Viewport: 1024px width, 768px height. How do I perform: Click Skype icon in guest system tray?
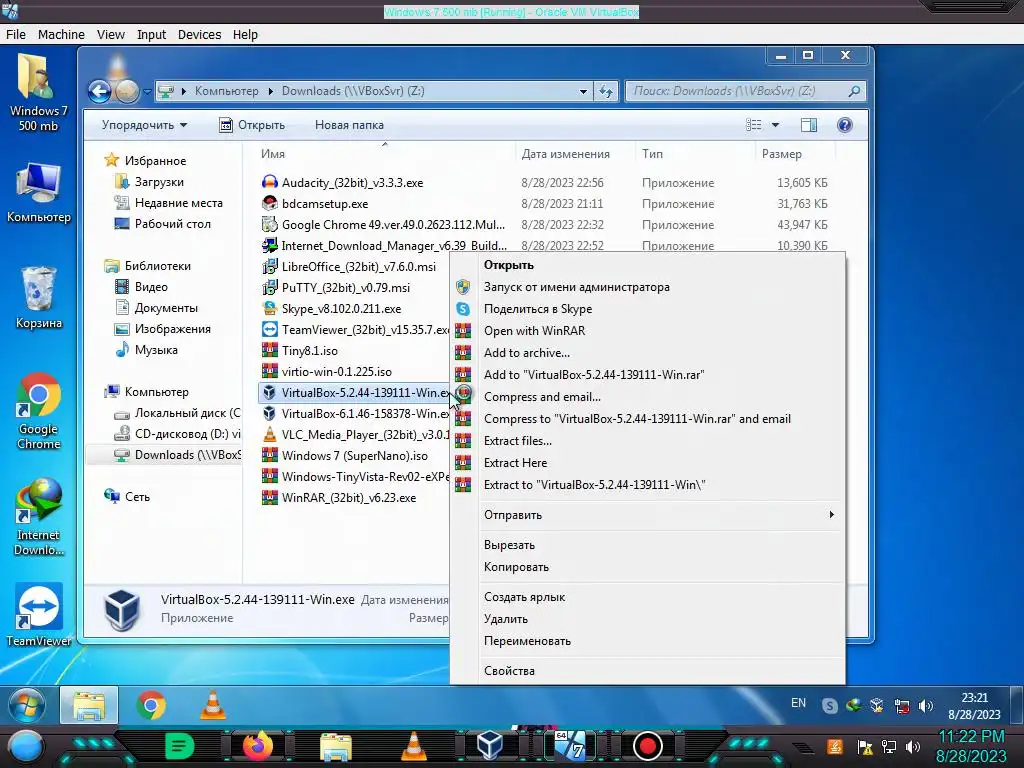[x=829, y=706]
